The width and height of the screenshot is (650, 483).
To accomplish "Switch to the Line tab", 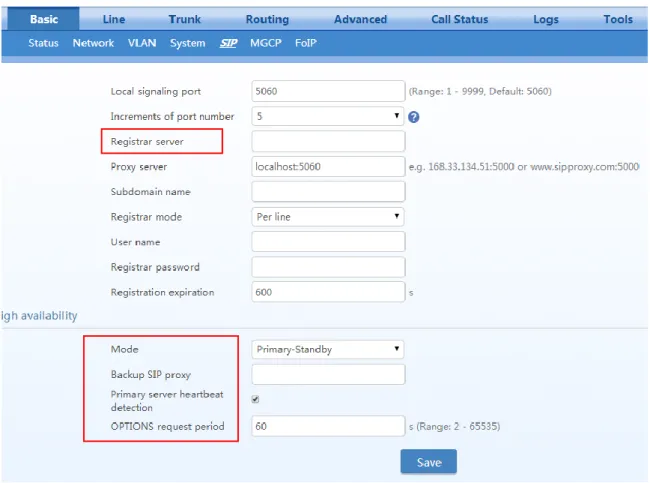I will 114,19.
